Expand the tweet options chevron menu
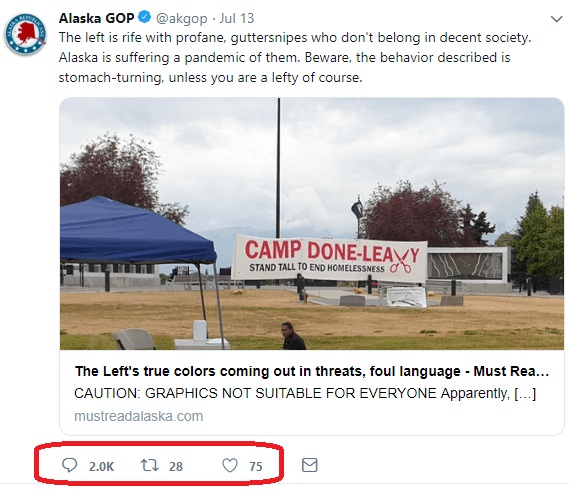Viewport: 569px width, 491px height. coord(556,19)
